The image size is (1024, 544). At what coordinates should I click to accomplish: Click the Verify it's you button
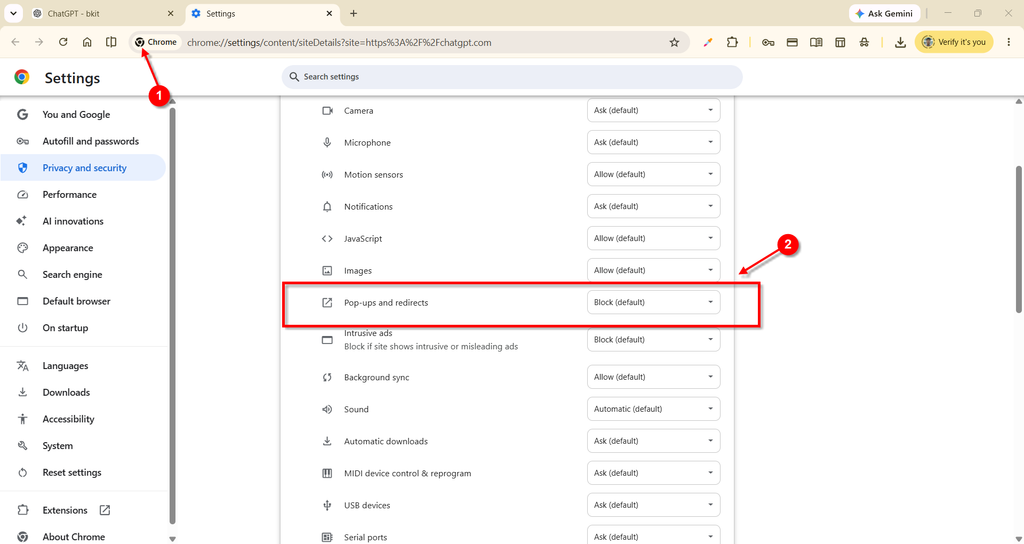(954, 42)
